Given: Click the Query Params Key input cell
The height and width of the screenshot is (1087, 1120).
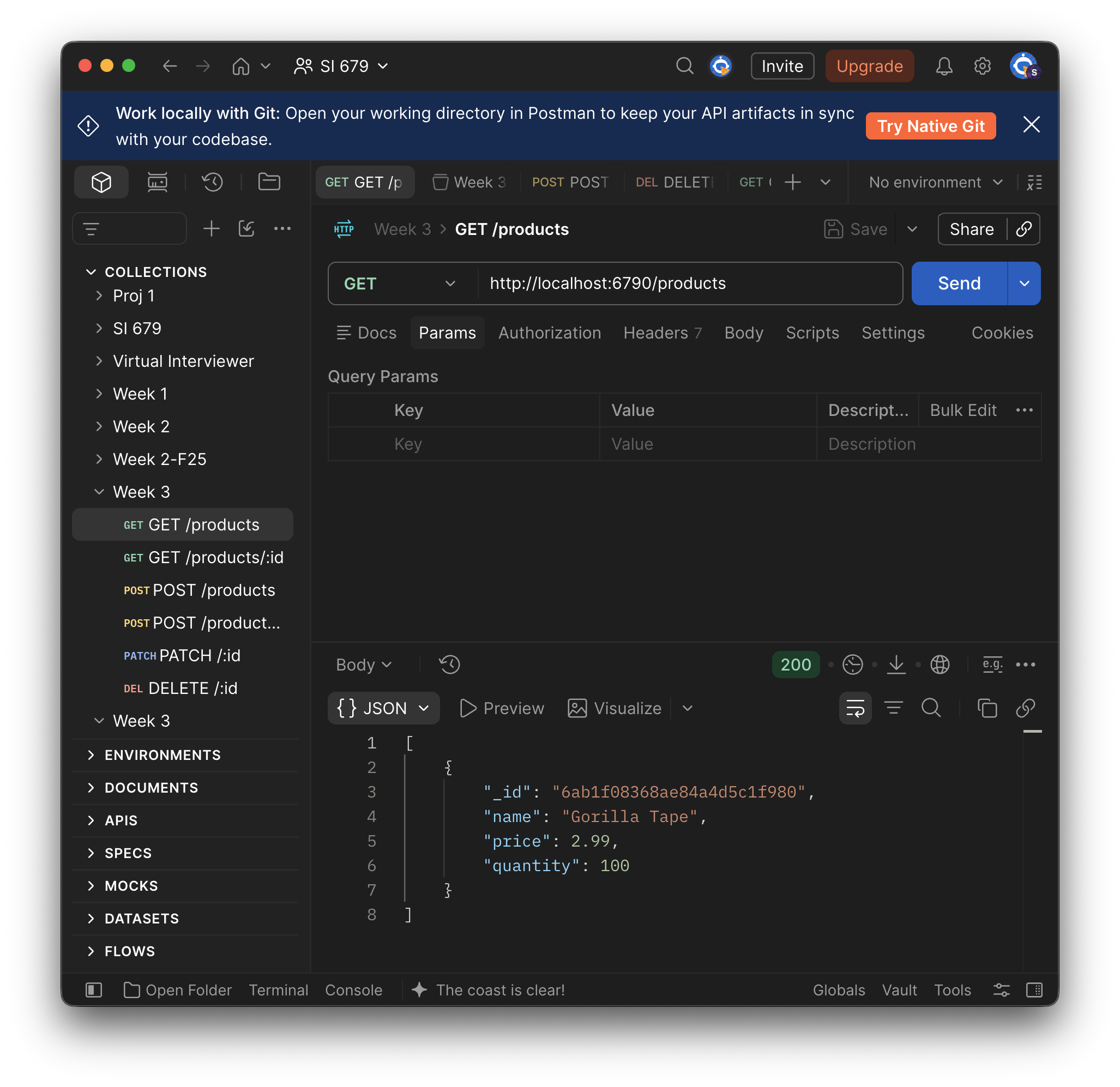Looking at the screenshot, I should pos(492,444).
